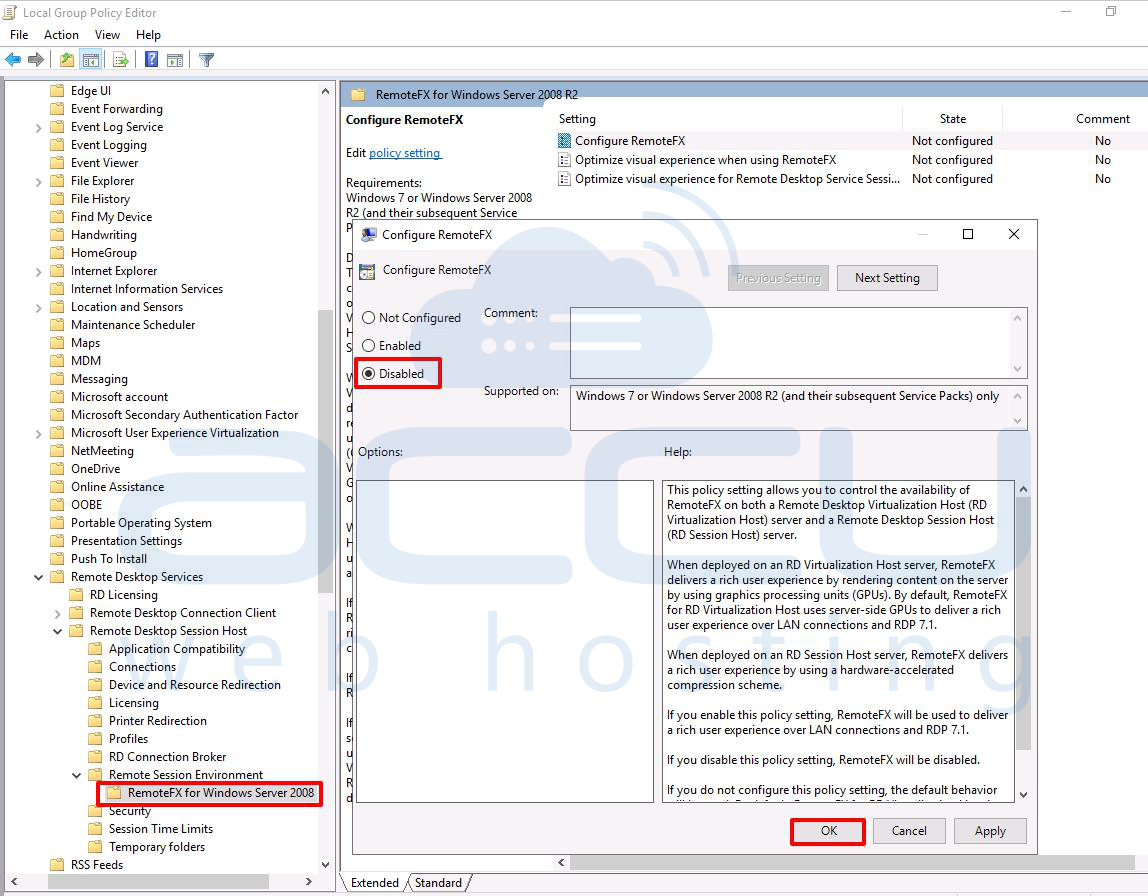Click the Previous Setting button
The image size is (1148, 896).
point(778,278)
